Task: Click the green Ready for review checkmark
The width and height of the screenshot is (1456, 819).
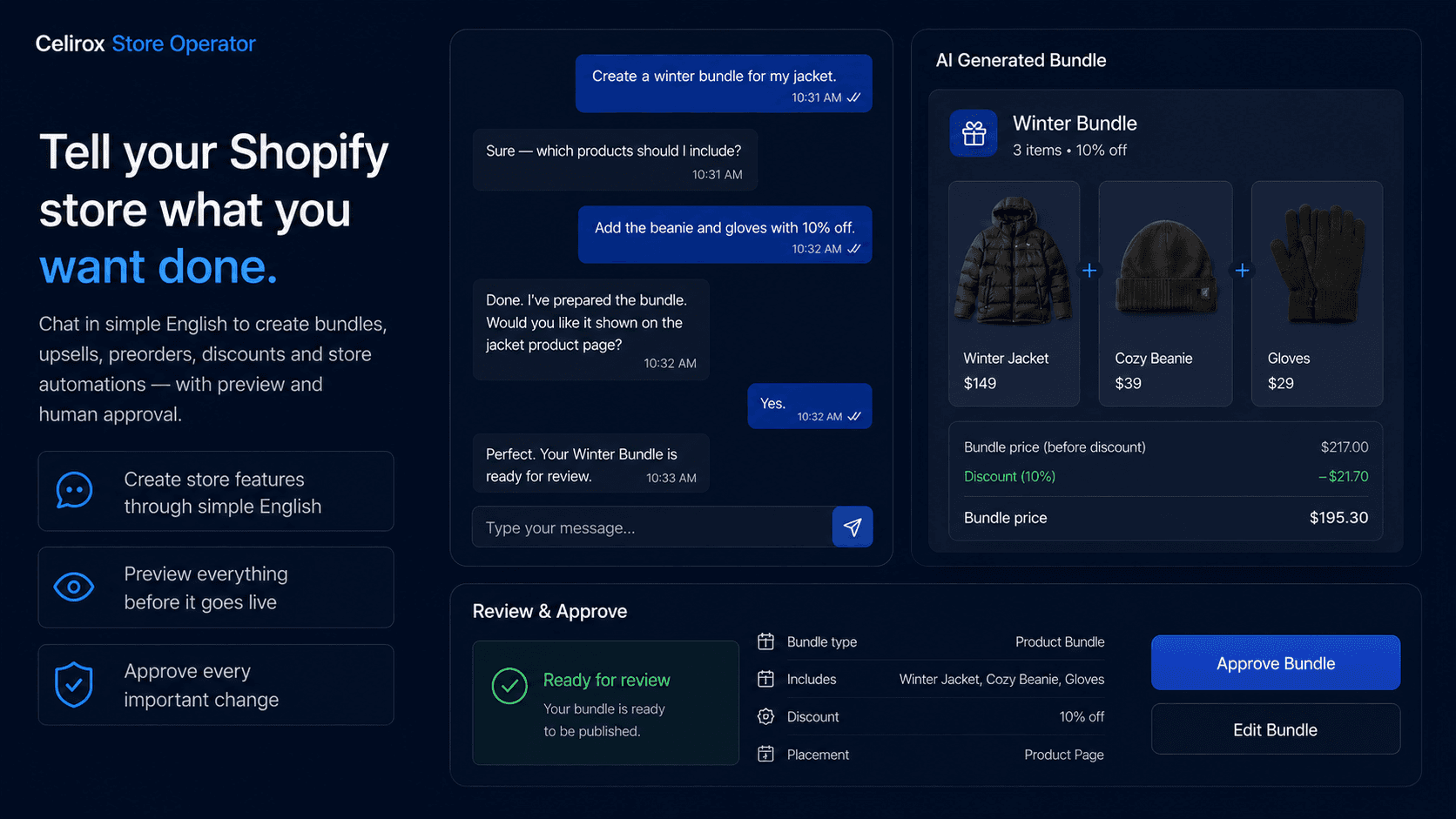Action: point(509,686)
